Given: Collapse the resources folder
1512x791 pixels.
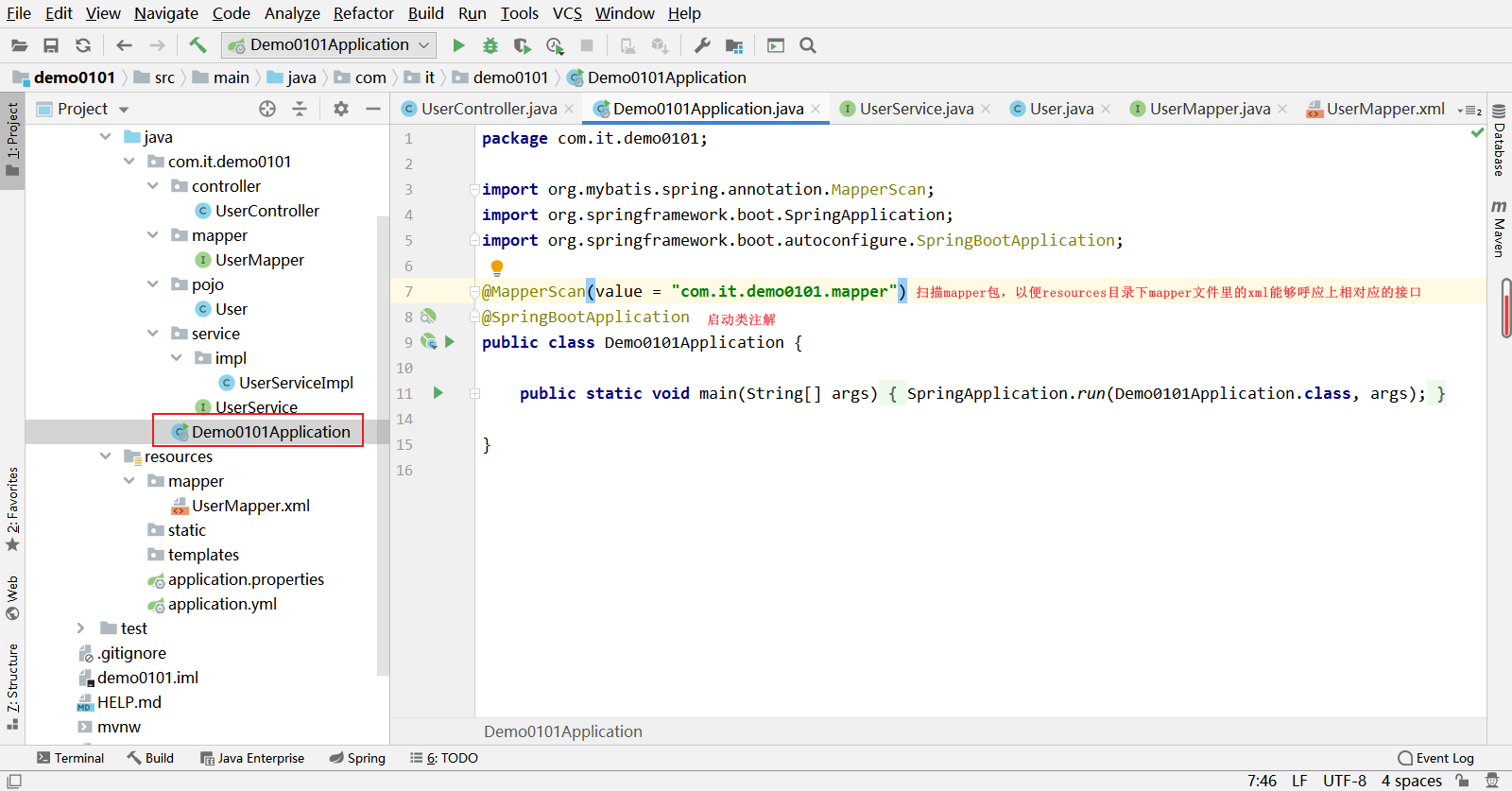Looking at the screenshot, I should click(x=105, y=456).
